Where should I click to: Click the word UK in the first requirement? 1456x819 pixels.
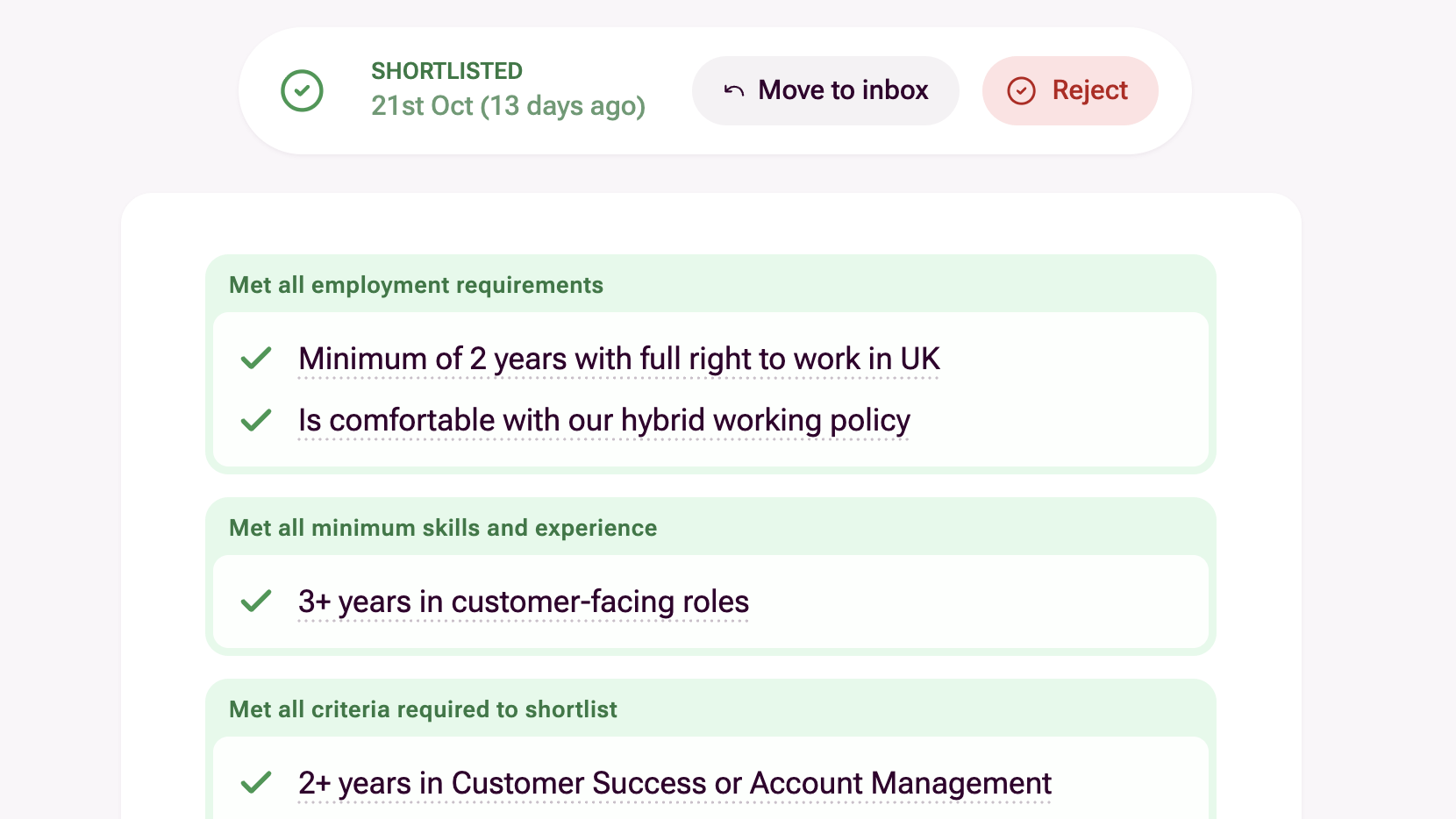[919, 359]
